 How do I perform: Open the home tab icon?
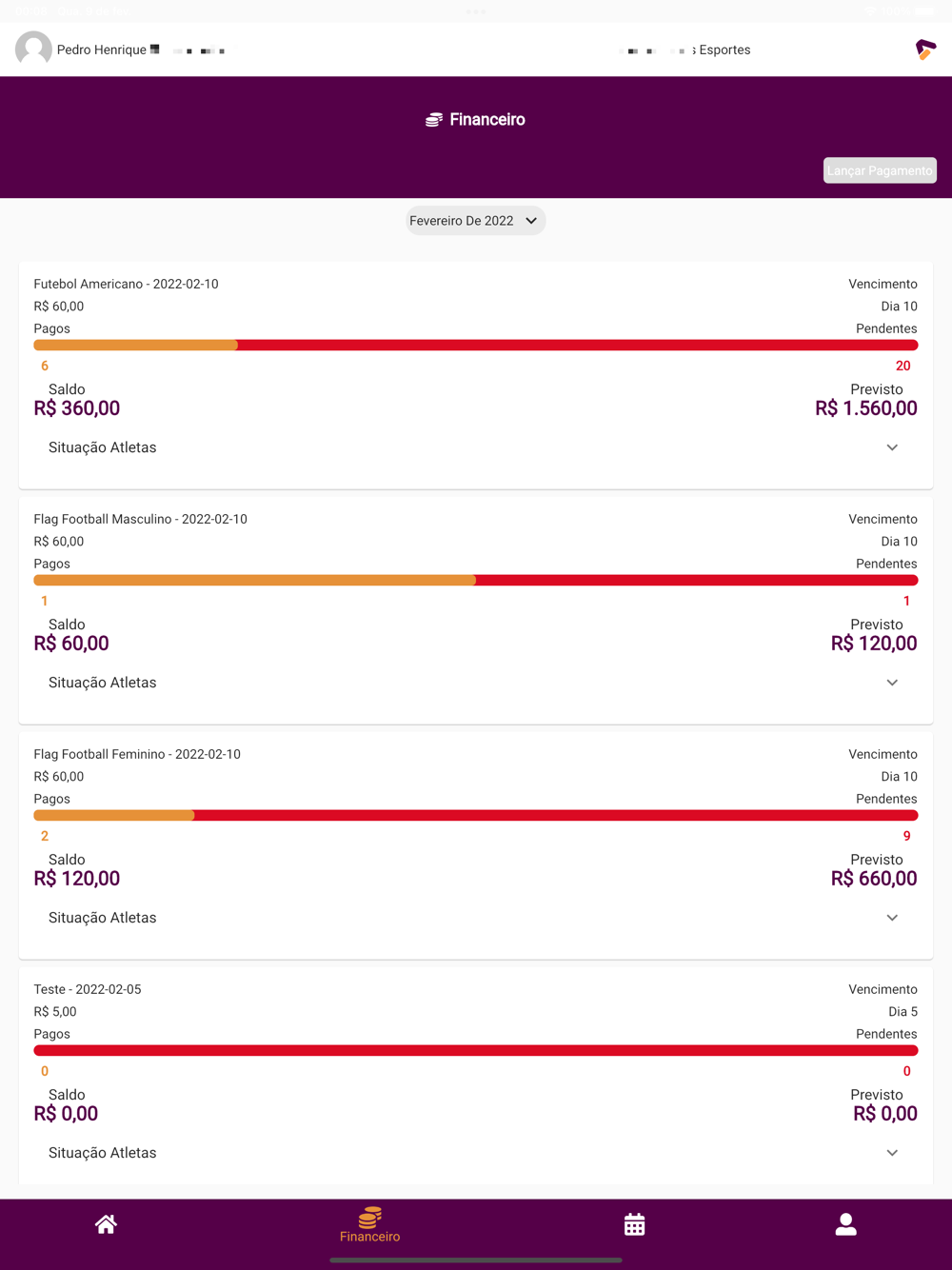coord(106,1224)
